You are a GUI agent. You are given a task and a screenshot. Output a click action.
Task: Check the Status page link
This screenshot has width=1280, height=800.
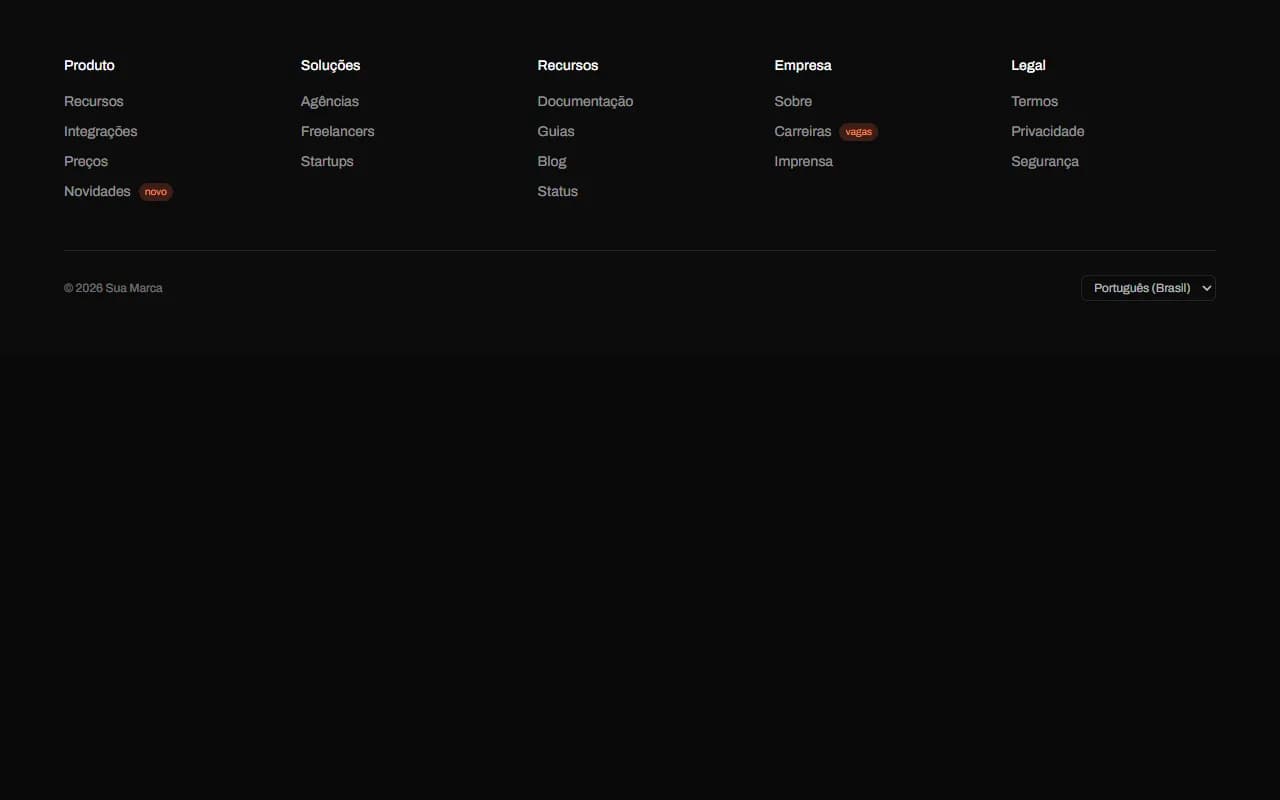tap(558, 191)
